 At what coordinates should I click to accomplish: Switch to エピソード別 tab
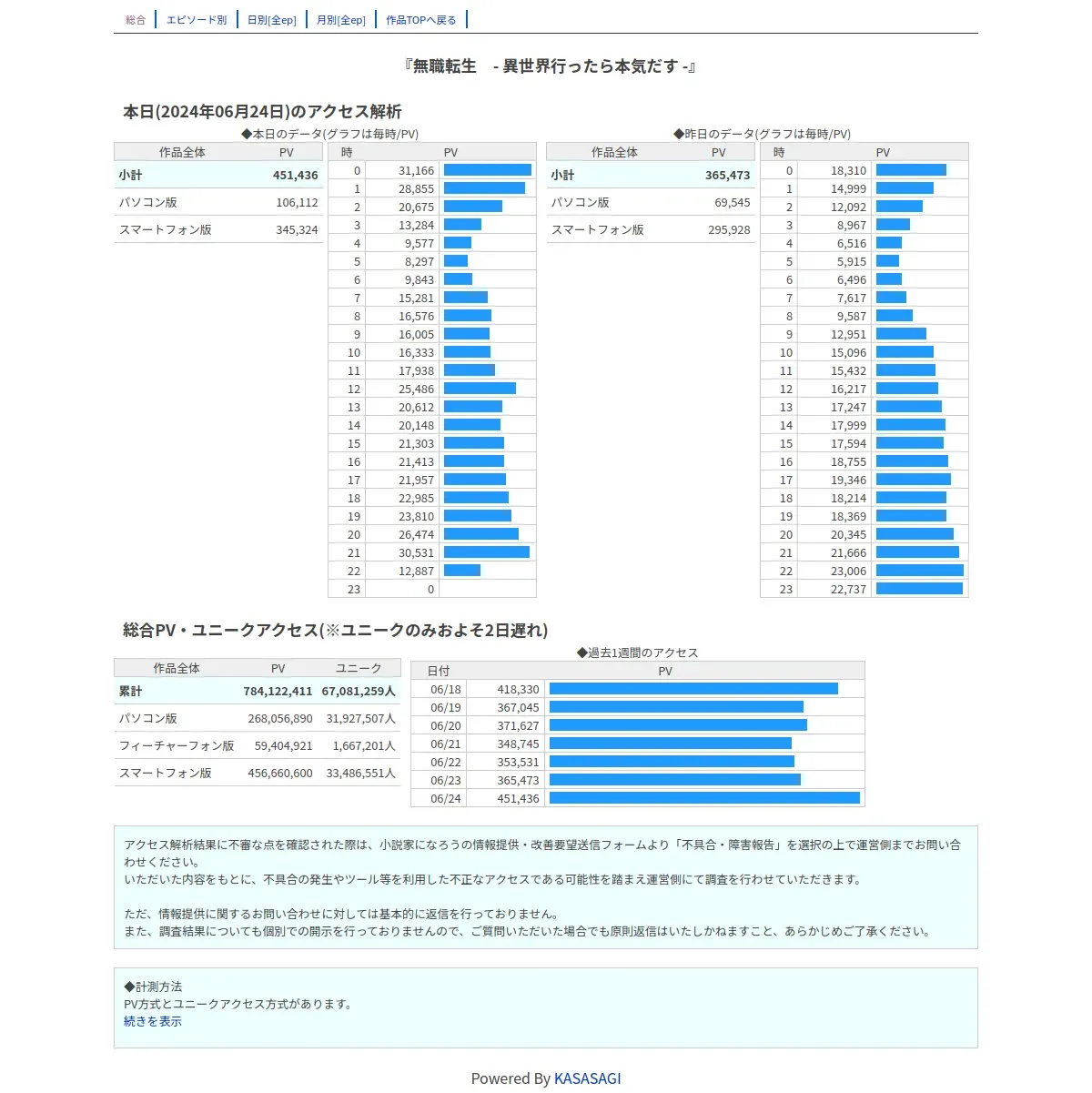click(x=197, y=20)
